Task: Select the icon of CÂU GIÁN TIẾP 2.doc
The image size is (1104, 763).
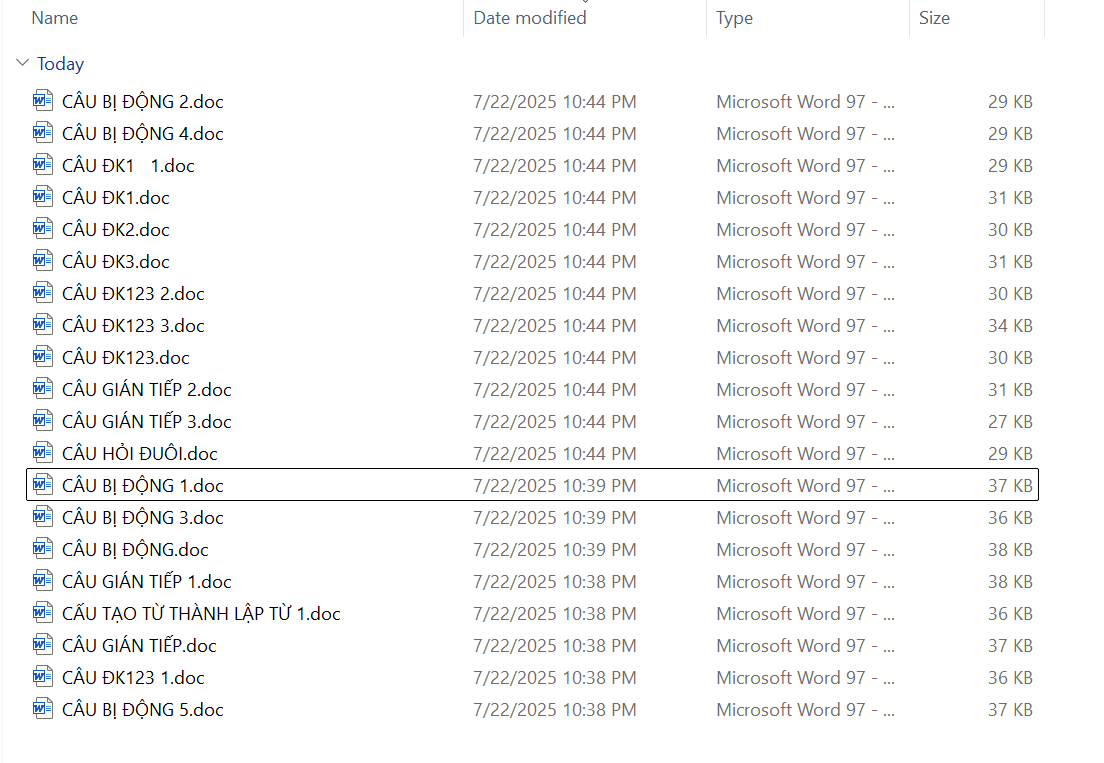Action: (43, 389)
